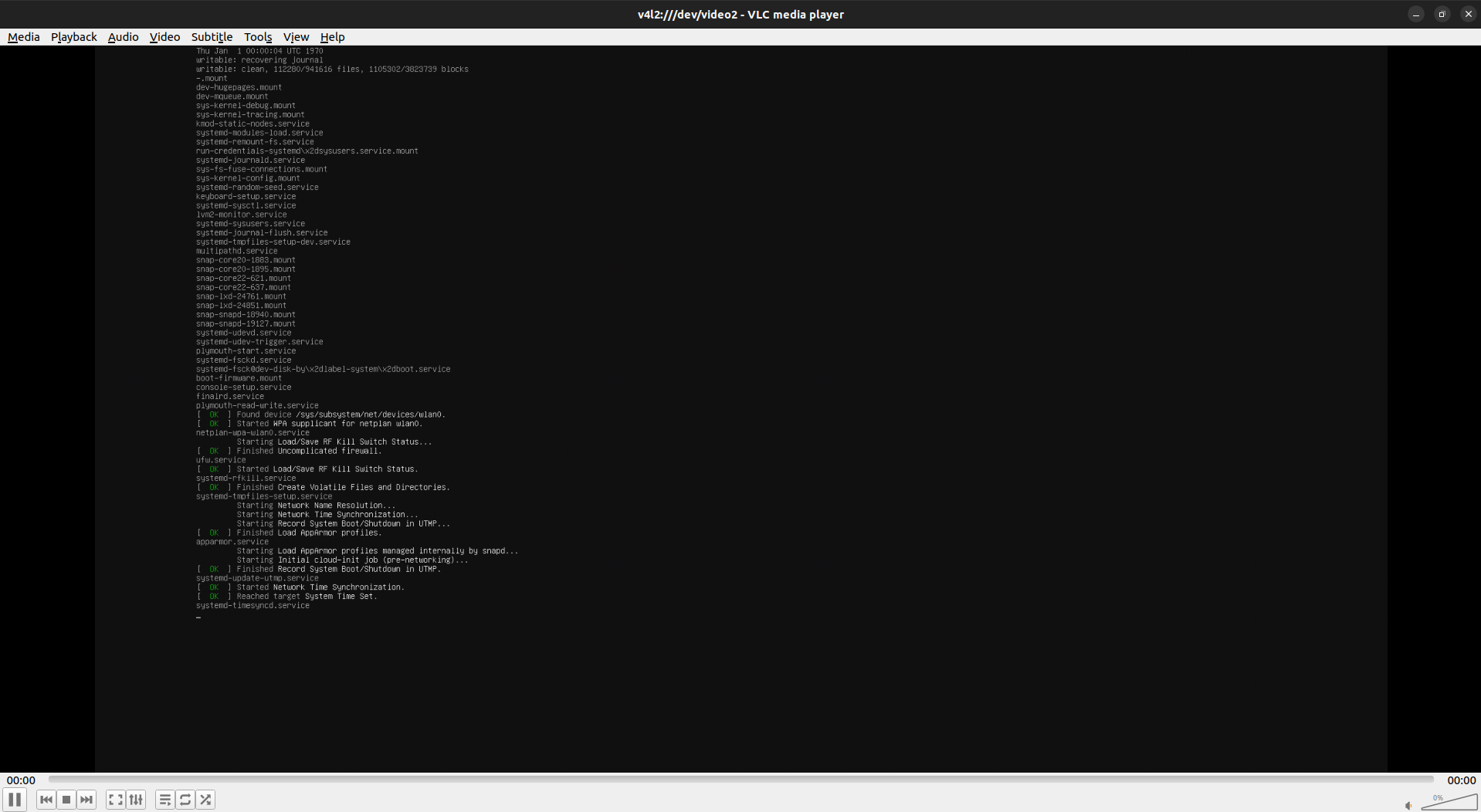Open the Tools menu
Viewport: 1481px width, 812px height.
(257, 36)
